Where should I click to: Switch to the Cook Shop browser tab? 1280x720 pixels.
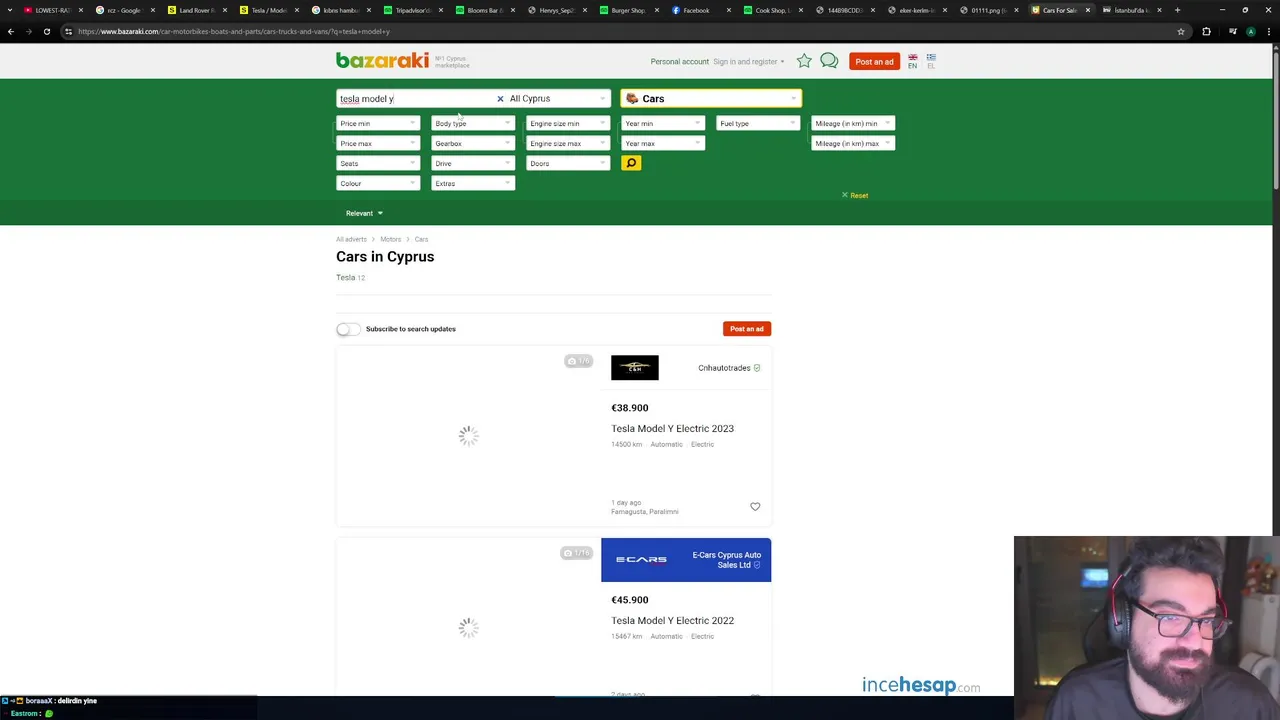pos(771,10)
